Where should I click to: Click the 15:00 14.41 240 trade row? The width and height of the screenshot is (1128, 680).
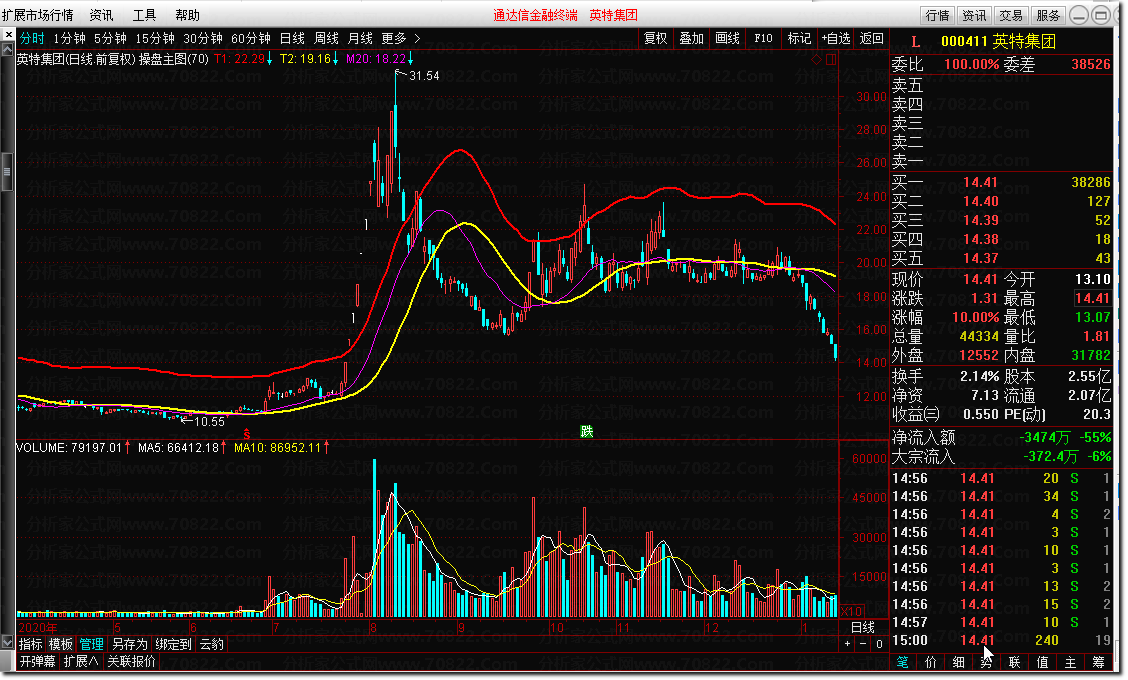(1001, 640)
